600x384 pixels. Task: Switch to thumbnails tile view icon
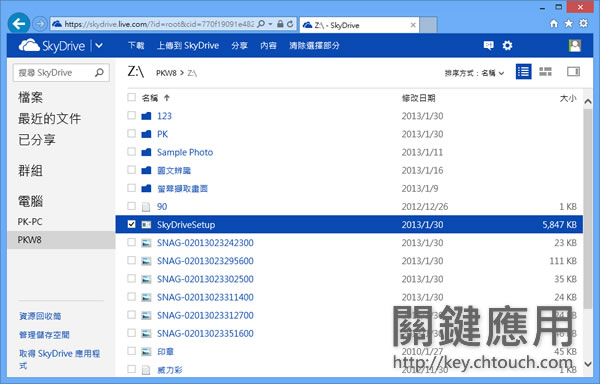(545, 72)
